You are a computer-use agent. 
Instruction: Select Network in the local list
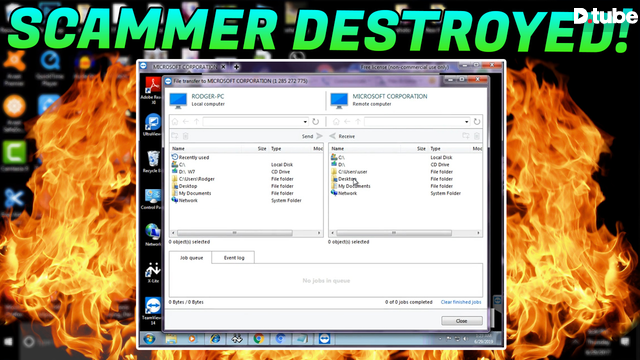(x=247, y=200)
